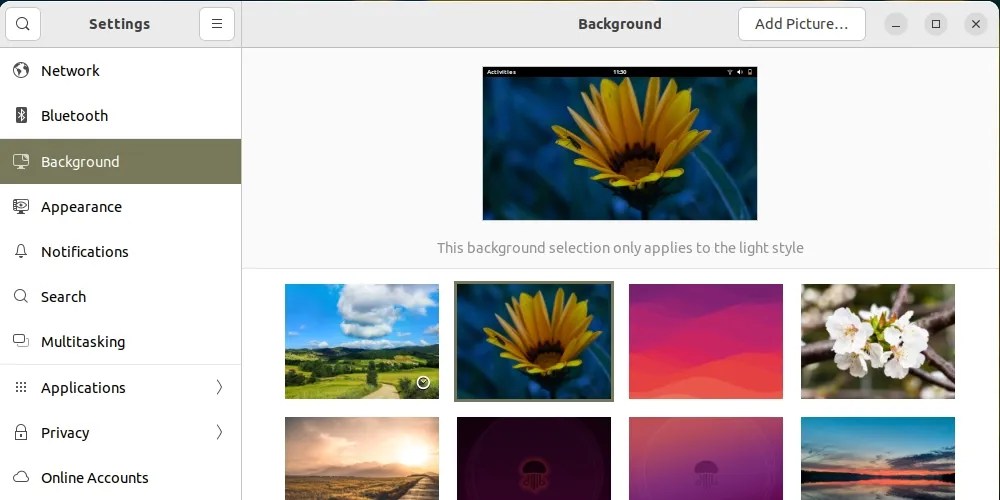Viewport: 1000px width, 500px height.
Task: Click the Background title in header bar
Action: point(620,24)
